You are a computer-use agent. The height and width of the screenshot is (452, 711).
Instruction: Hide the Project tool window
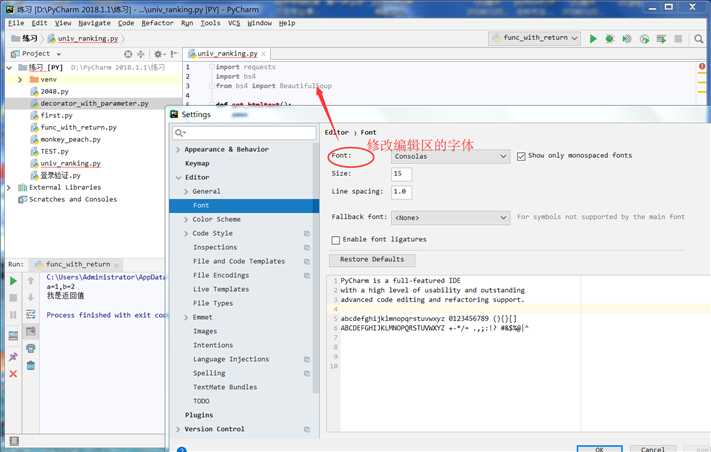tap(174, 54)
